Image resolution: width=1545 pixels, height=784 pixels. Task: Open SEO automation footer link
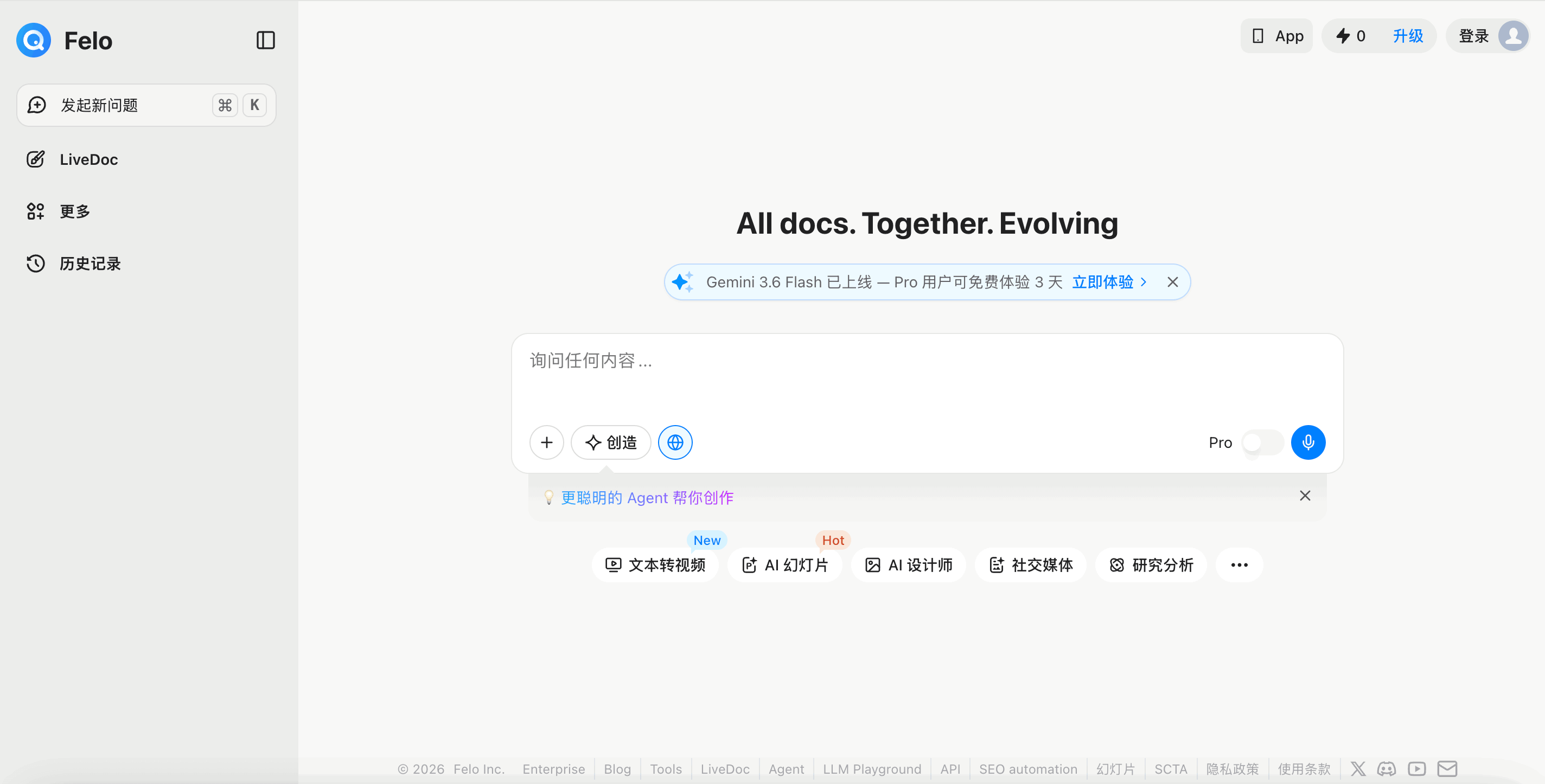coord(1028,768)
